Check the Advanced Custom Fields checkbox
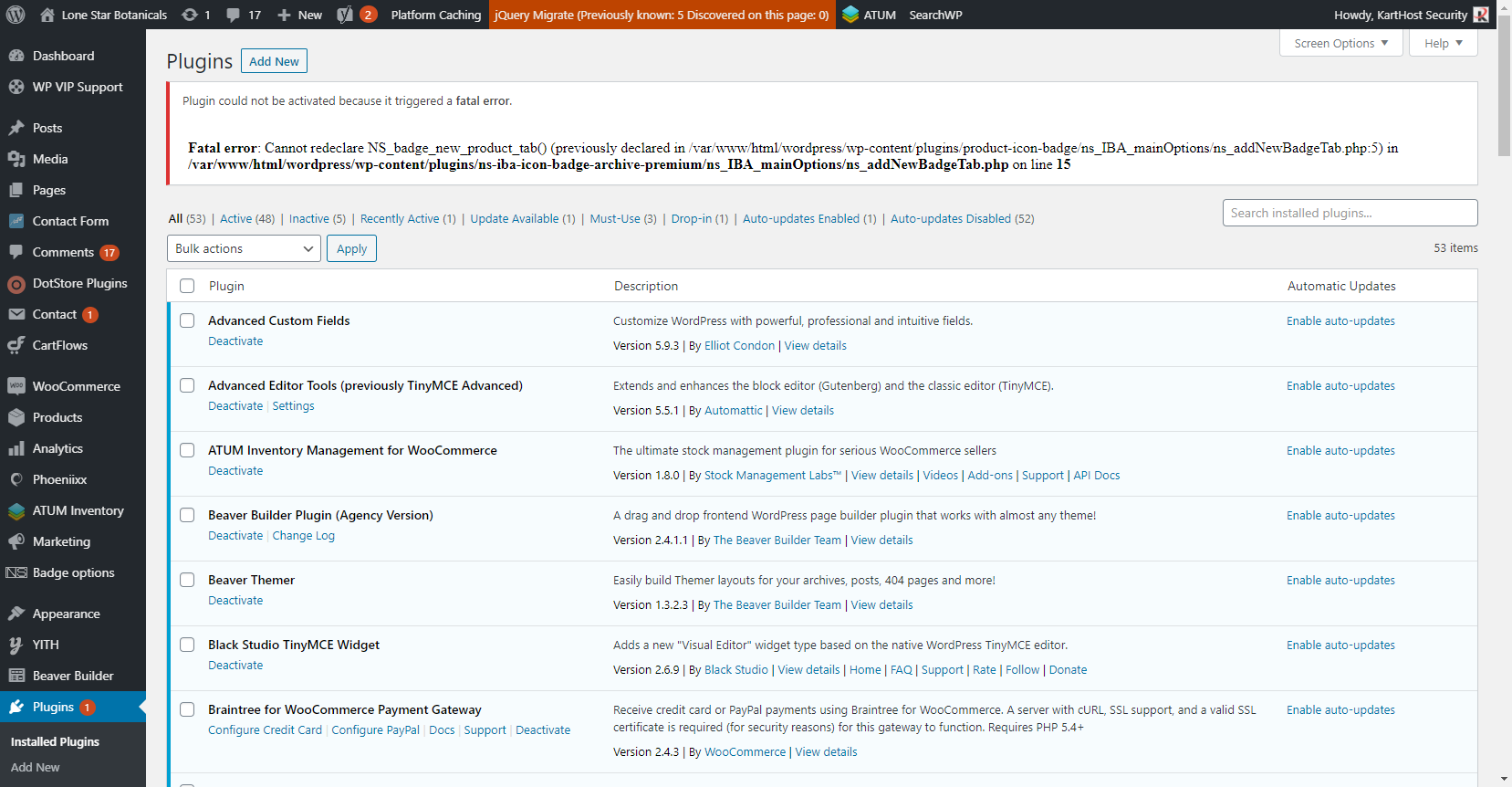Viewport: 1512px width, 787px height. click(x=187, y=320)
